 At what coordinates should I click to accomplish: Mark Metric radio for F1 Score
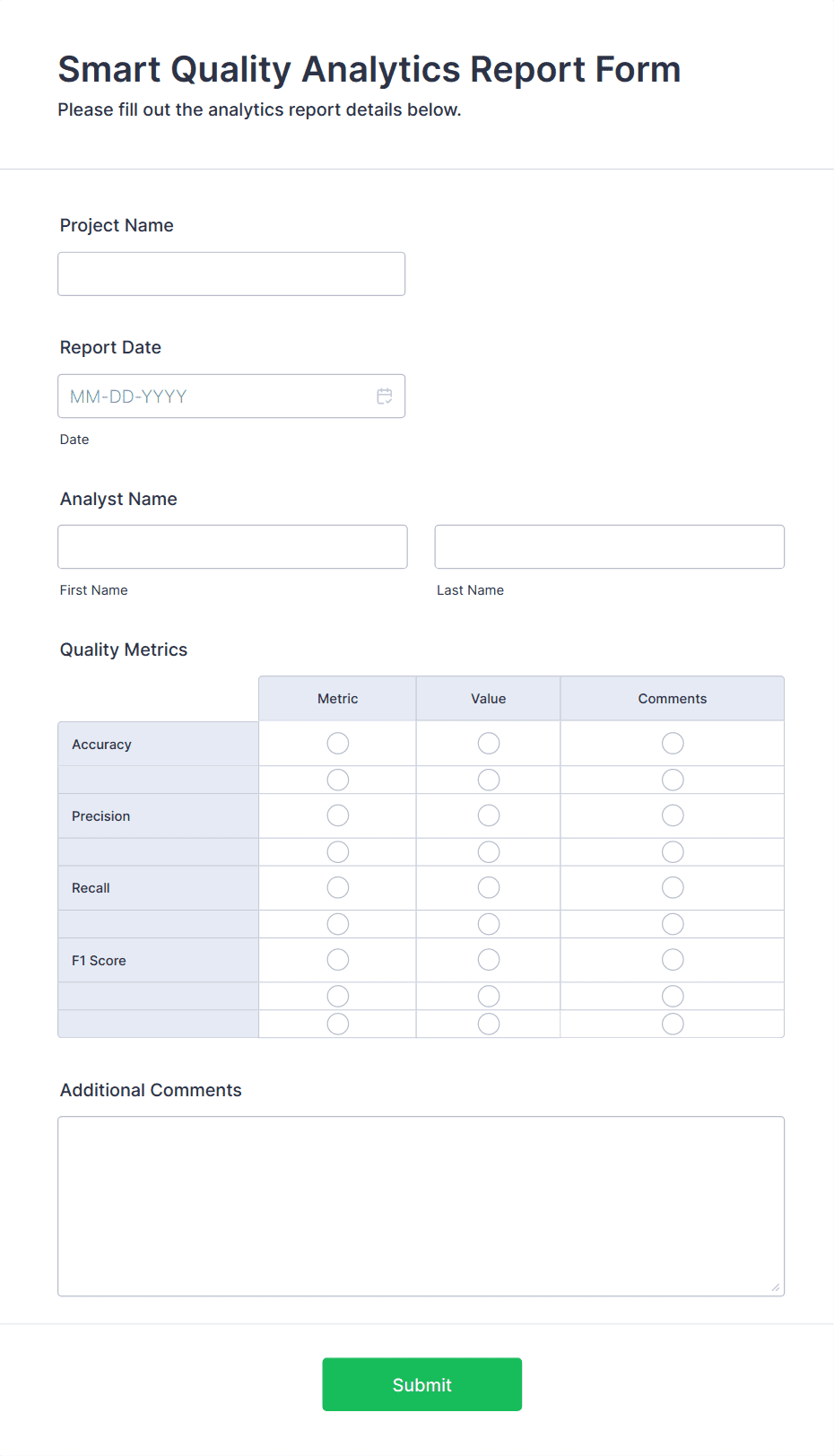pos(338,960)
